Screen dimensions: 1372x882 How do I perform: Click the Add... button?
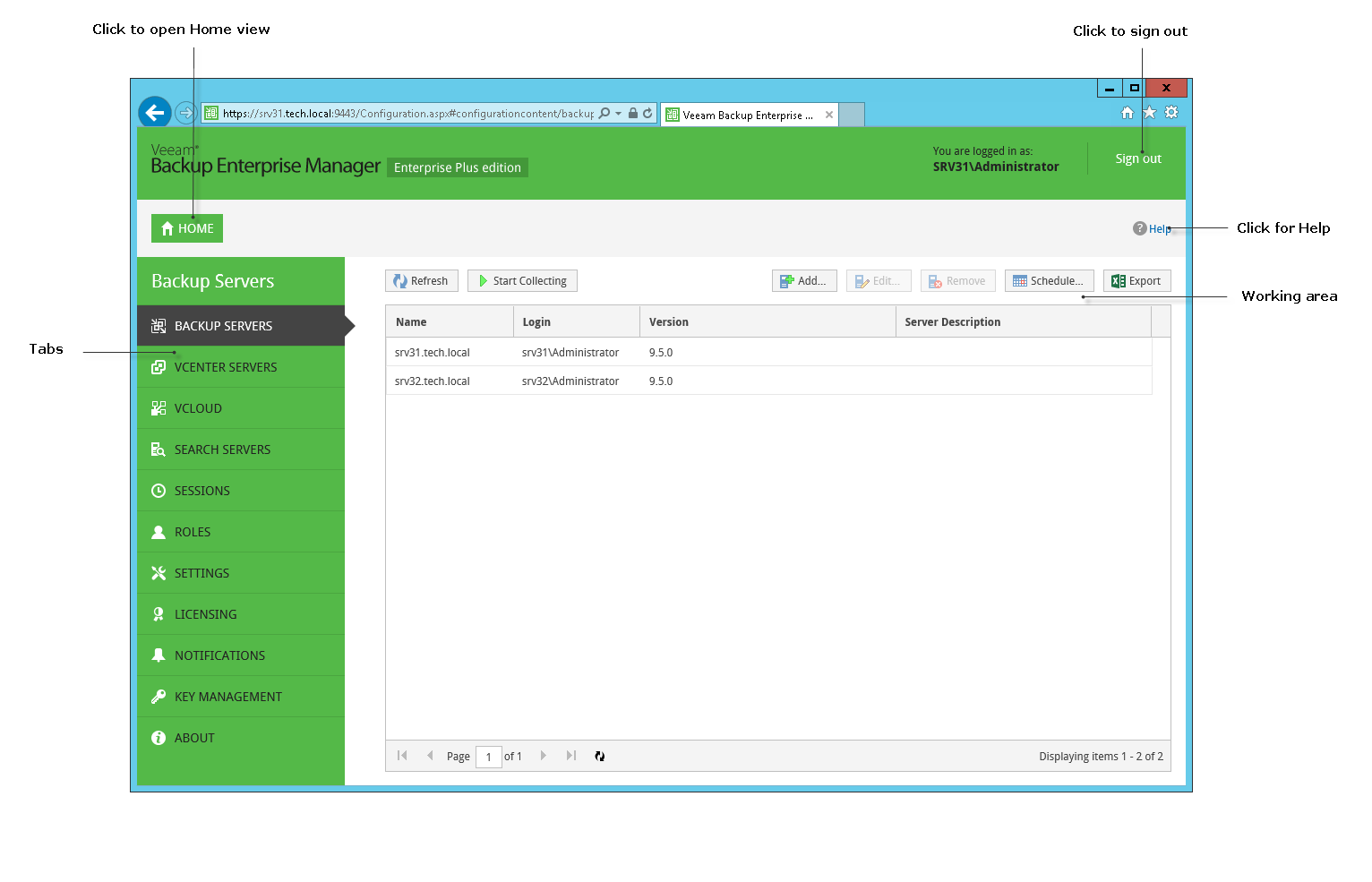[x=804, y=281]
